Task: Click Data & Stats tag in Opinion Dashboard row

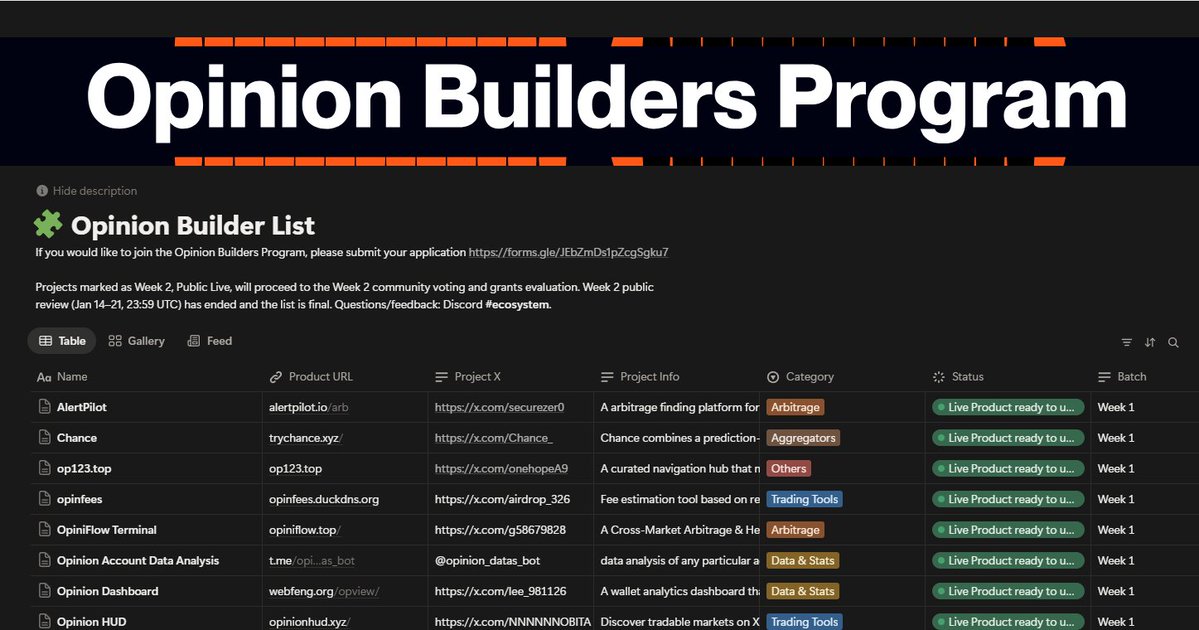Action: click(803, 591)
